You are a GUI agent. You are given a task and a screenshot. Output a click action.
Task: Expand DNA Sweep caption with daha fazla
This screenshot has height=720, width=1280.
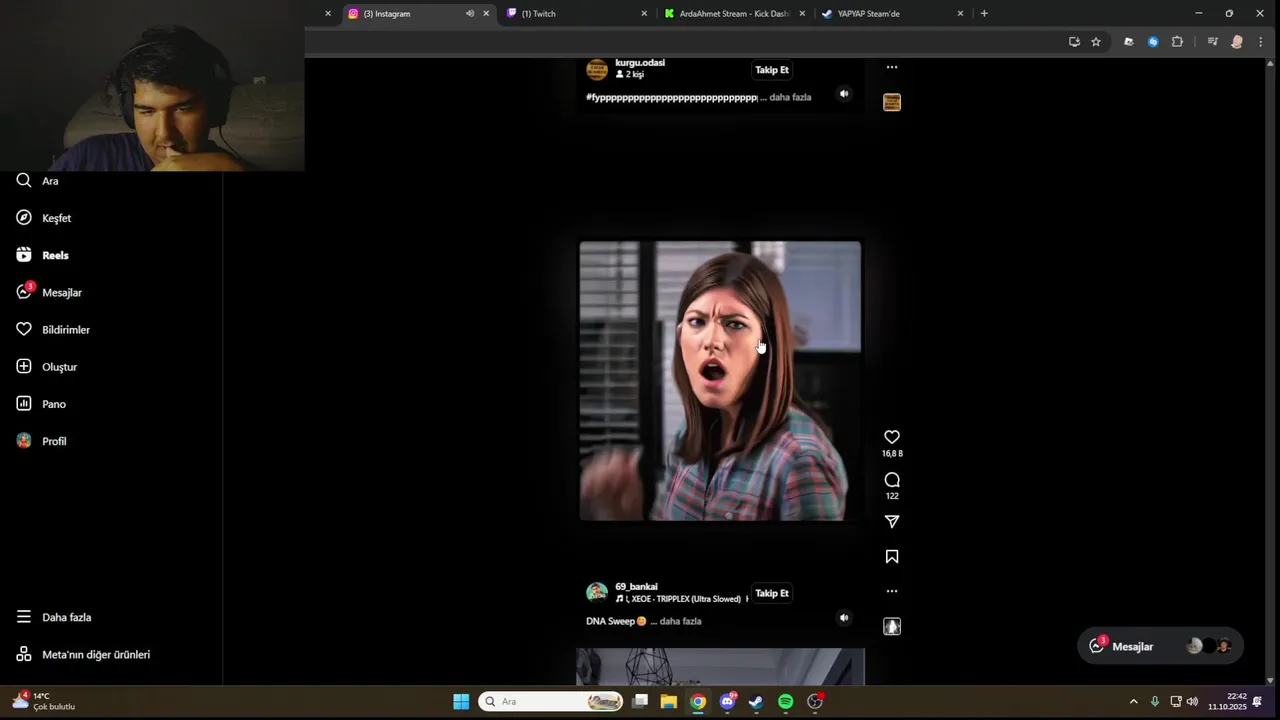680,621
